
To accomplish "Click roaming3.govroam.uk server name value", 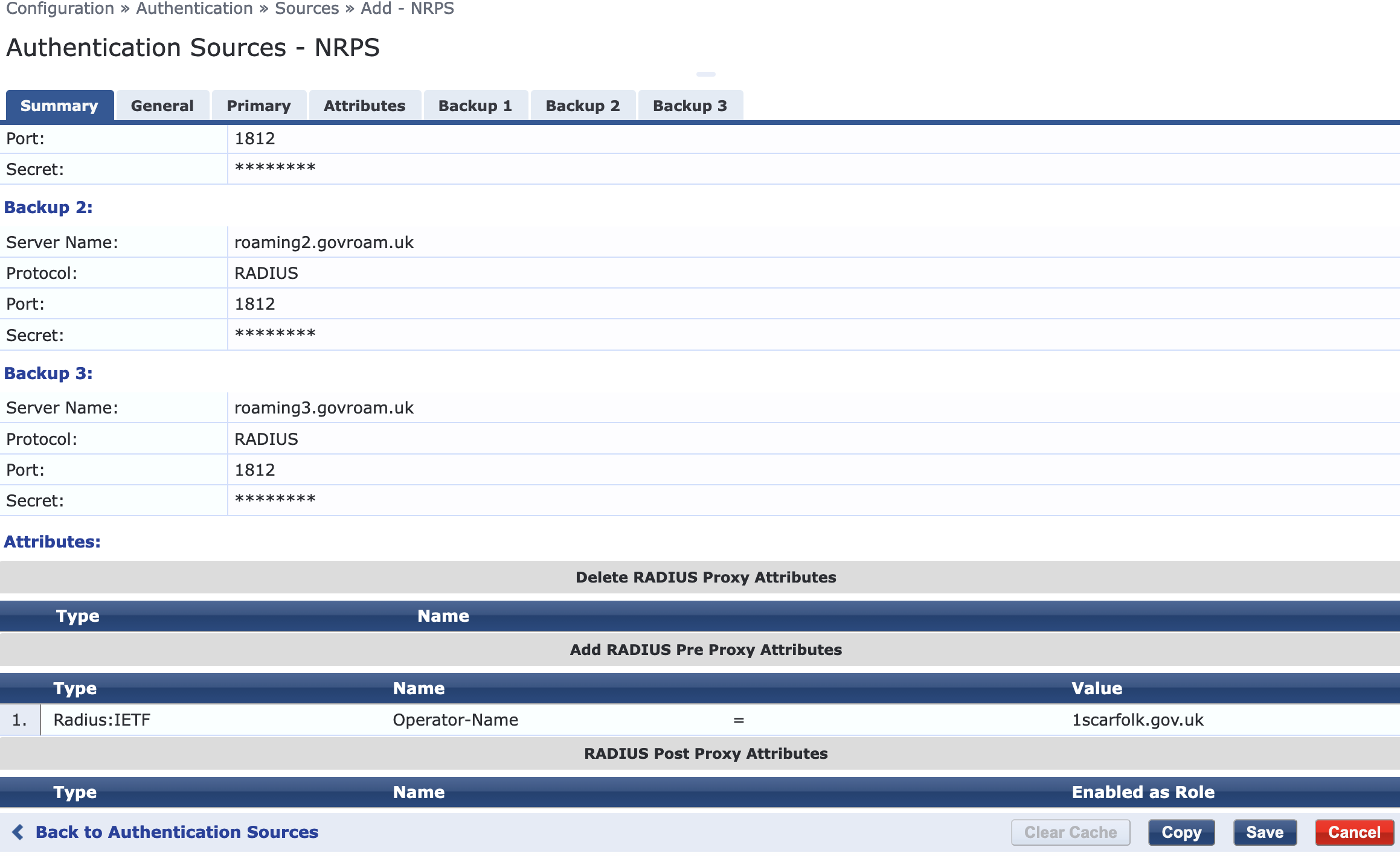I will click(324, 408).
